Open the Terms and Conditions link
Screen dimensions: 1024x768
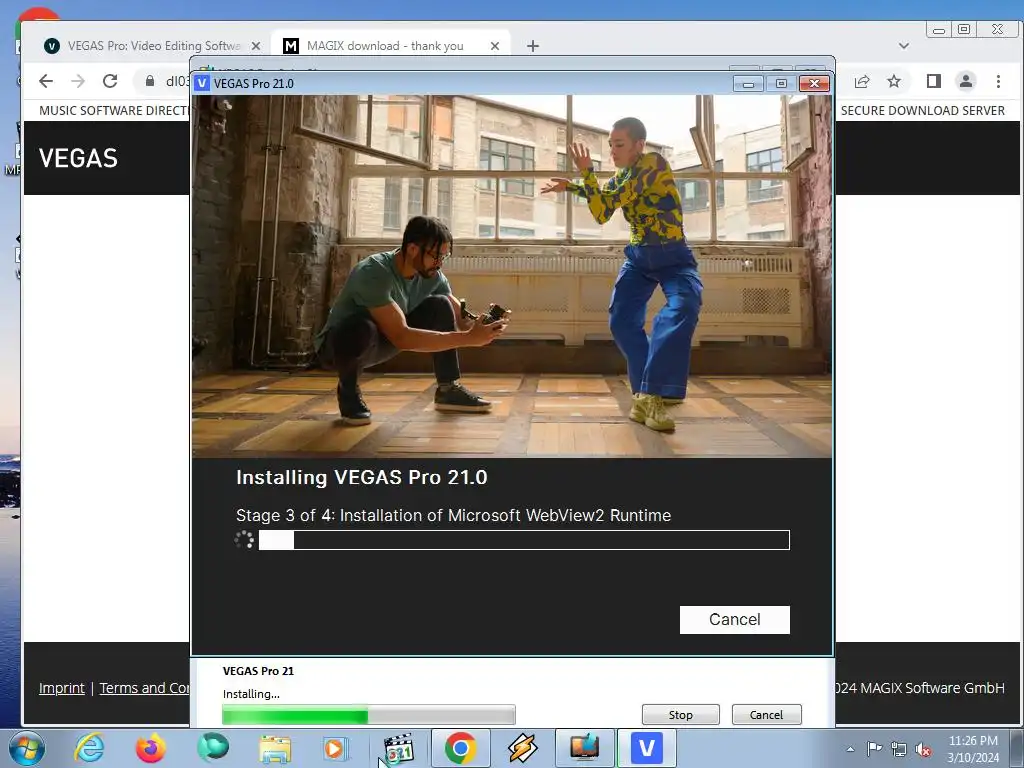click(x=144, y=688)
